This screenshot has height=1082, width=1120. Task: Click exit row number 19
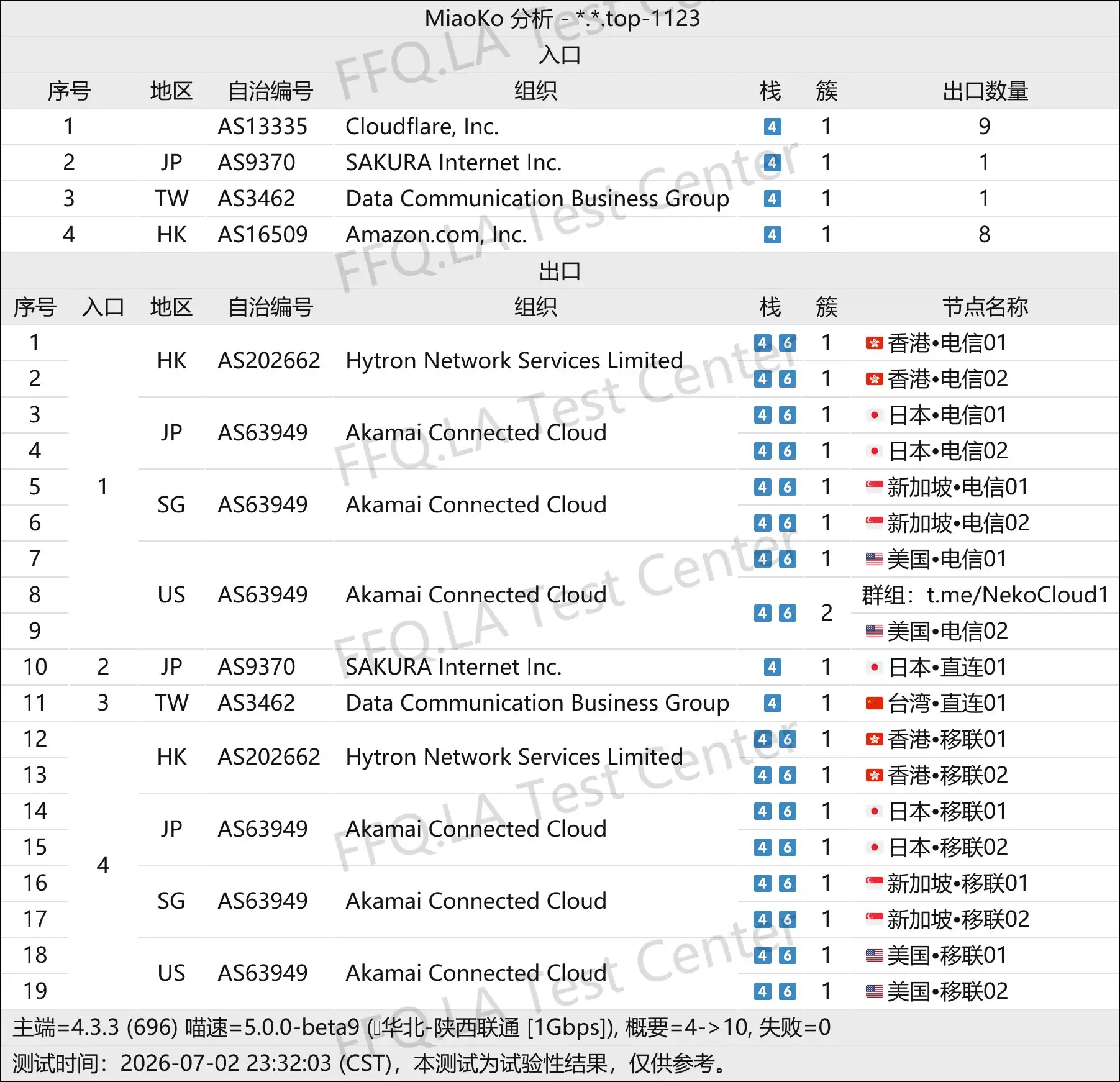35,991
